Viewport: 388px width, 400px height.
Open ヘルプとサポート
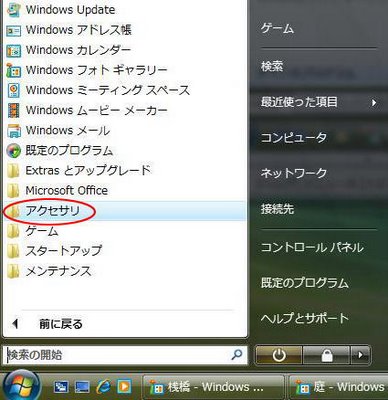pos(305,318)
